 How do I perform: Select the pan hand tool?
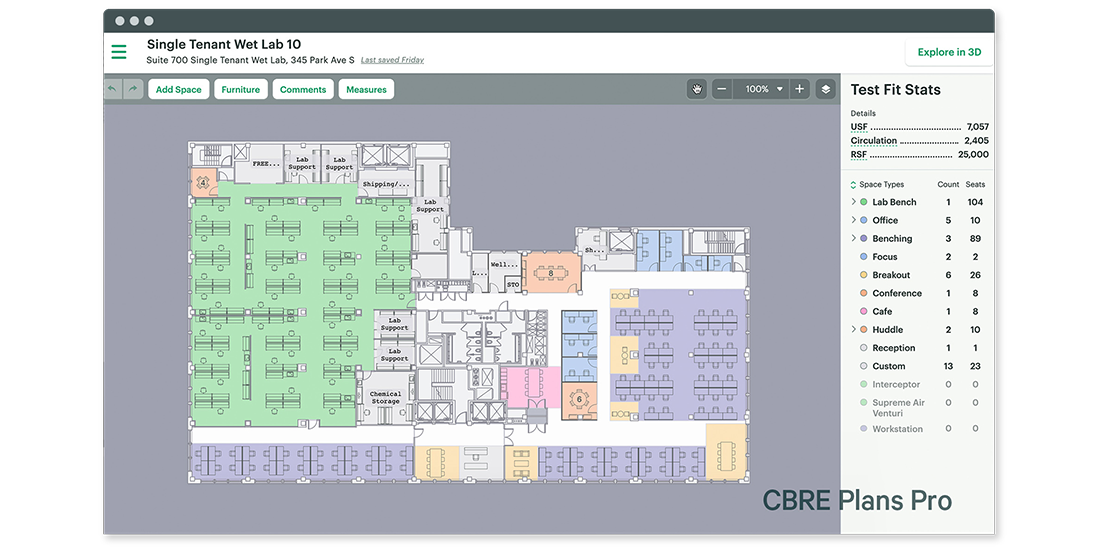[x=697, y=89]
